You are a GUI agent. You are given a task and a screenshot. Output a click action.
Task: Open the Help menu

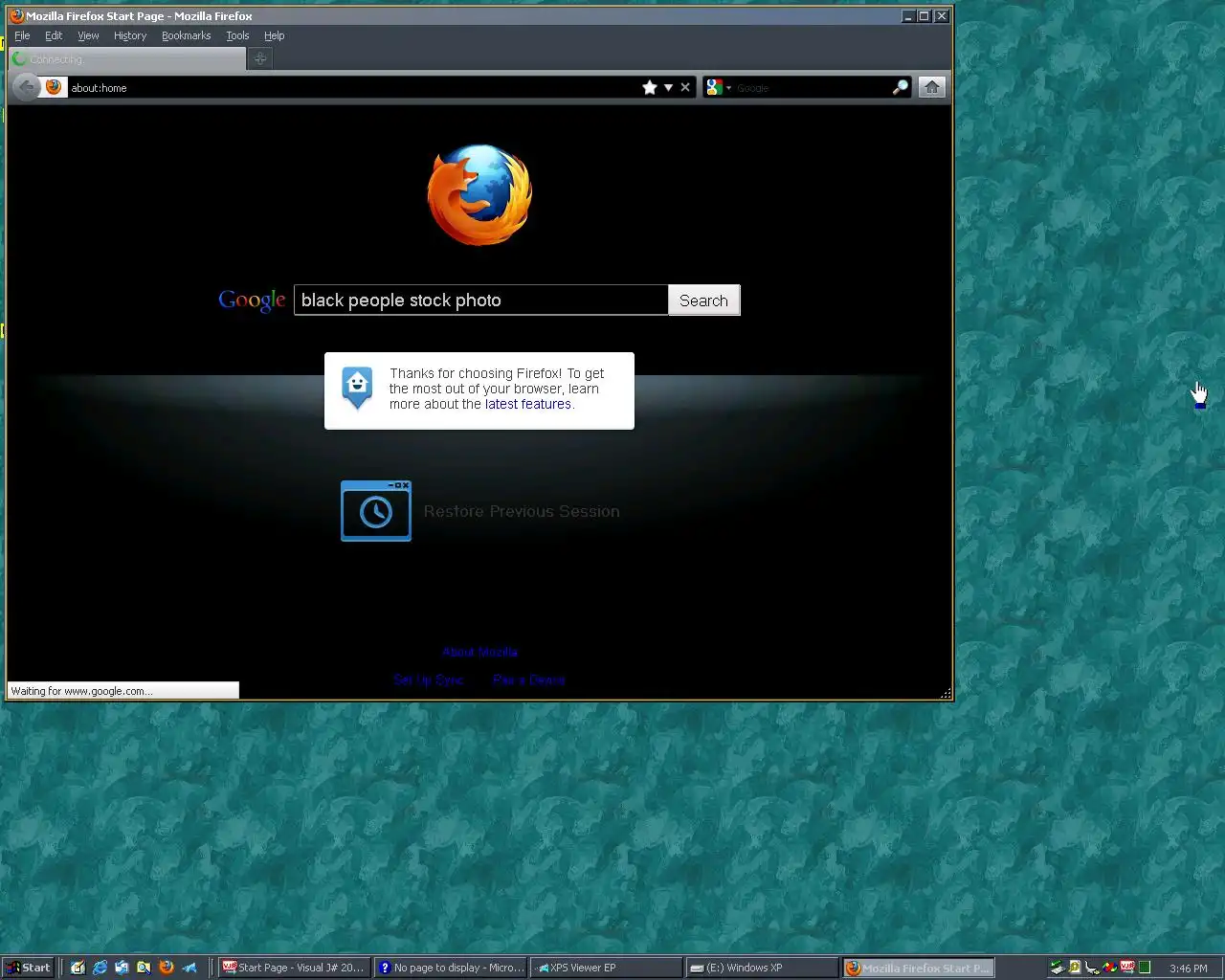pos(275,35)
